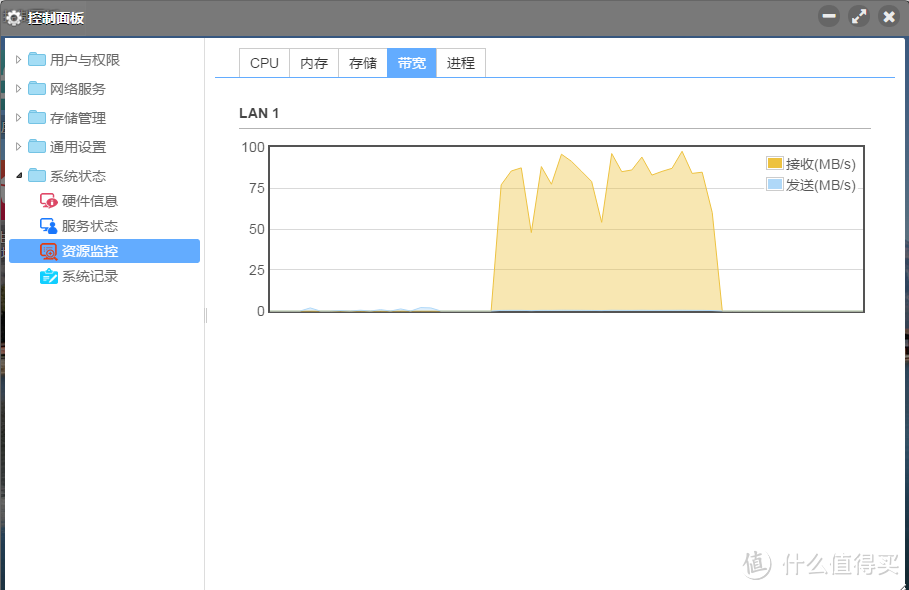
Task: Click the 通用设置 folder icon
Action: [37, 146]
